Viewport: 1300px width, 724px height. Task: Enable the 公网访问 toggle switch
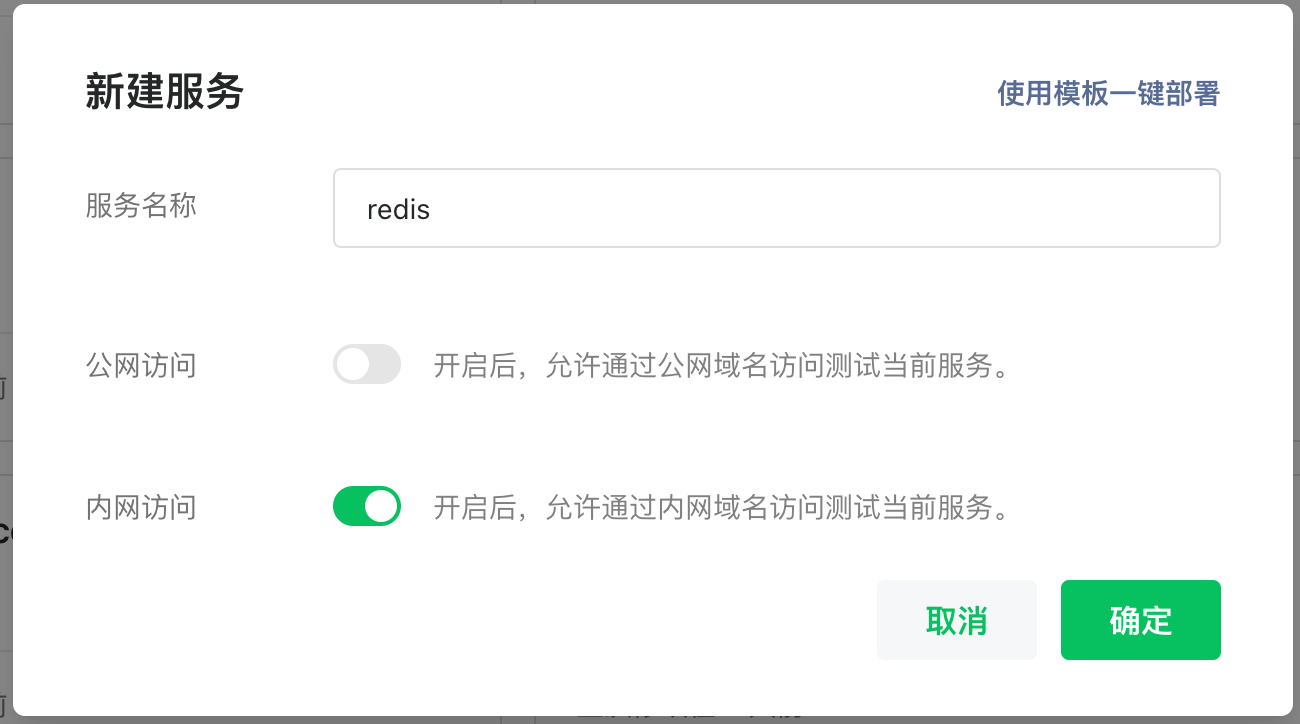pos(367,365)
